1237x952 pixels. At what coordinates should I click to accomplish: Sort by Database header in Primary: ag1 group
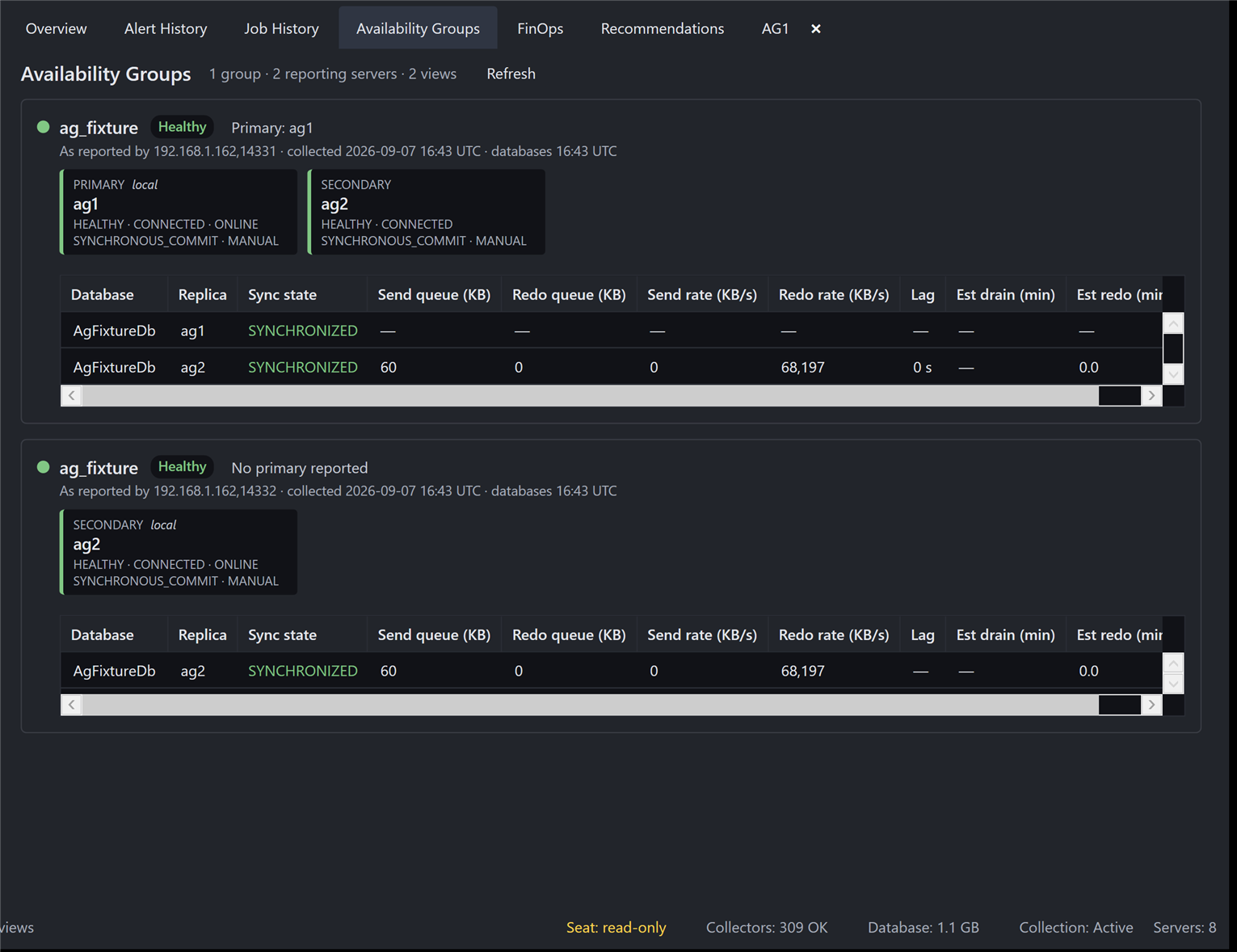(114, 294)
